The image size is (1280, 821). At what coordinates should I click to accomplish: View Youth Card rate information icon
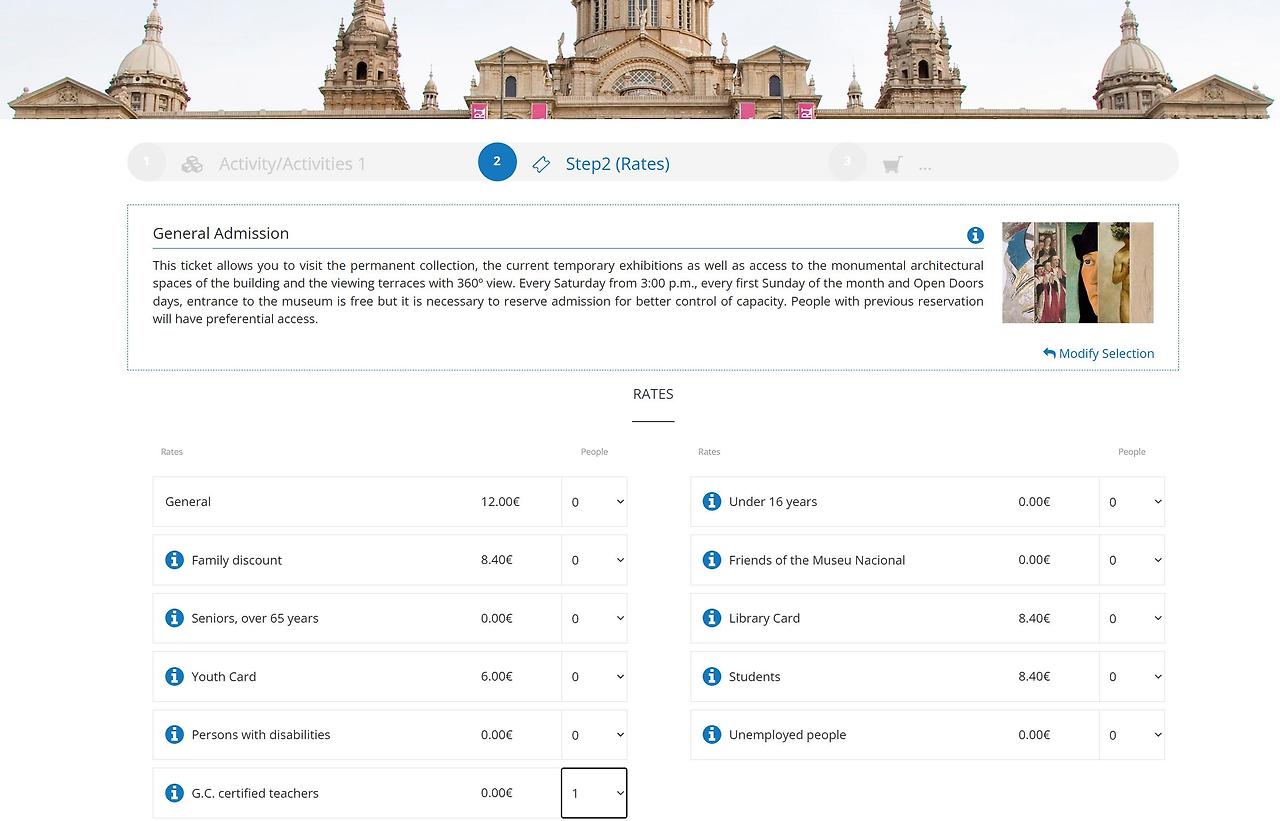pos(174,676)
